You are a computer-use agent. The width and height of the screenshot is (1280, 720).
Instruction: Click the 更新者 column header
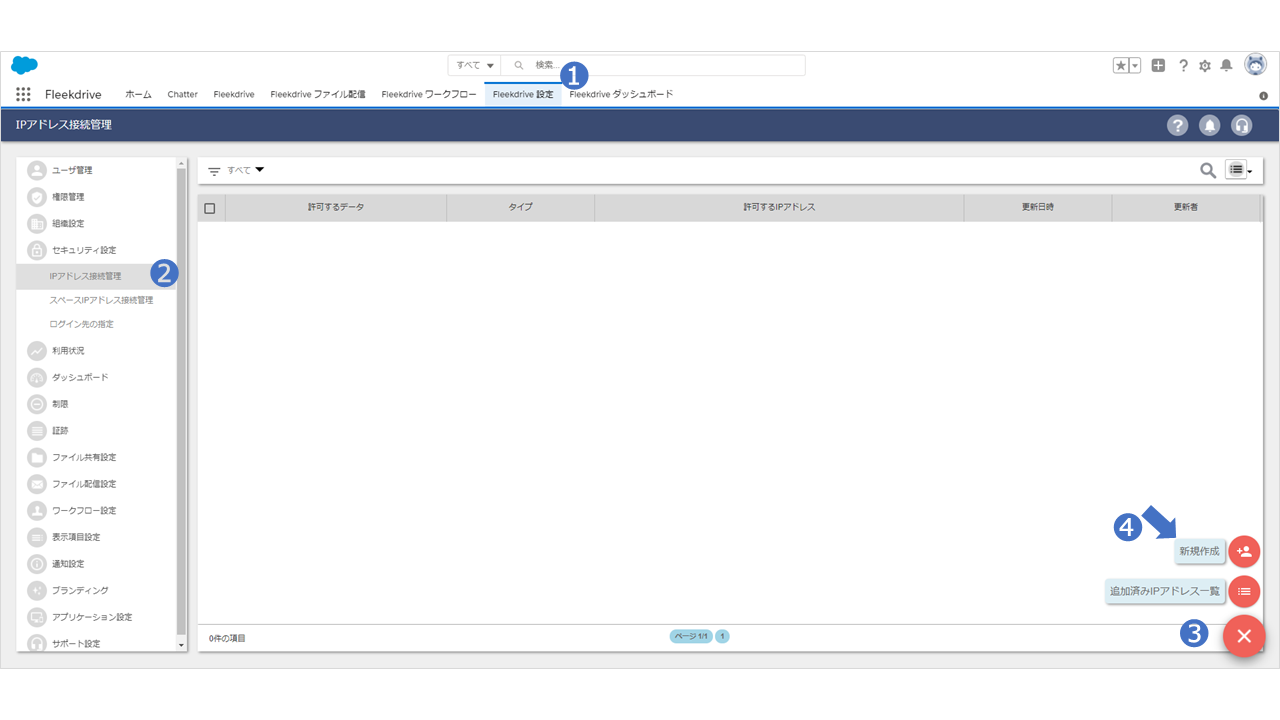[1186, 207]
